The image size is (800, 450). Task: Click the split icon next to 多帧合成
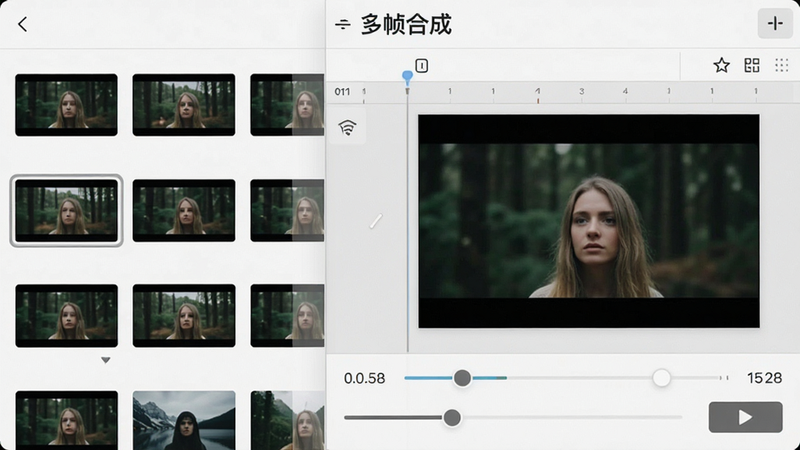(x=343, y=24)
